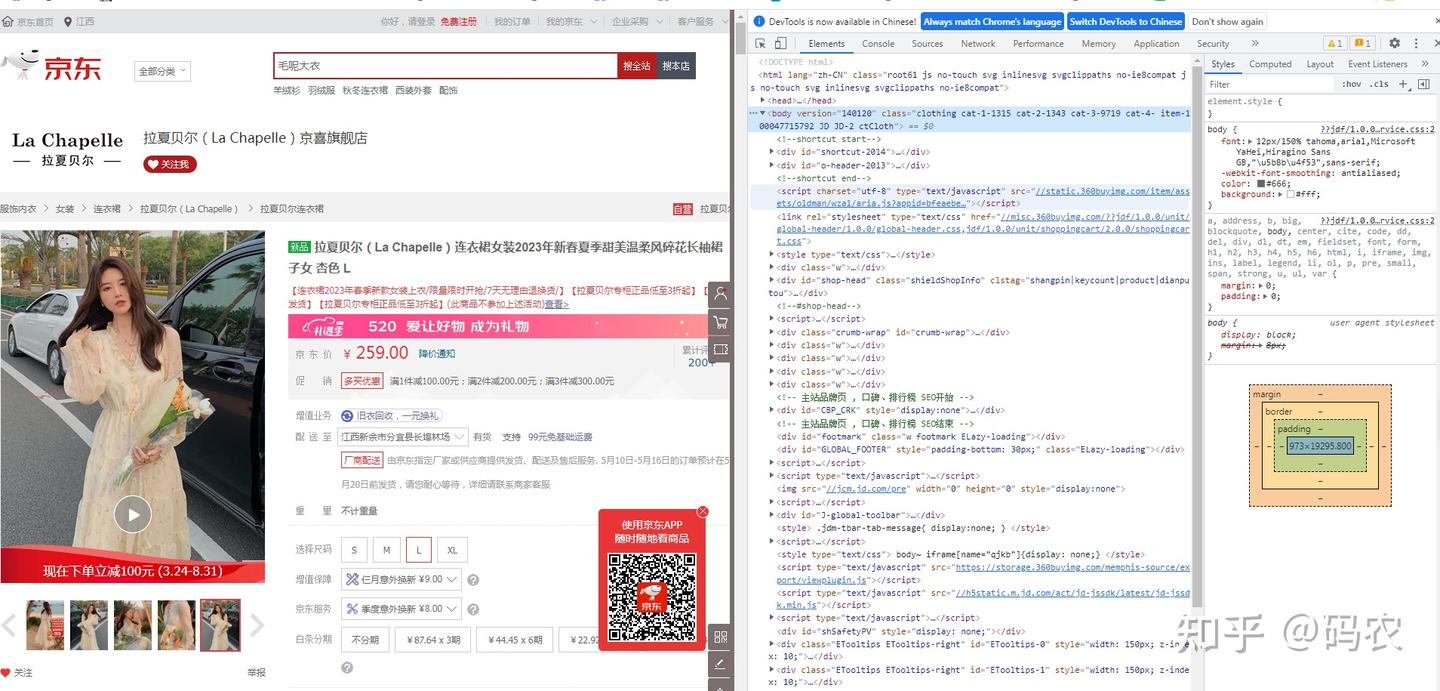Click the yellow warnings count badge
The image size is (1440, 691).
[1334, 44]
